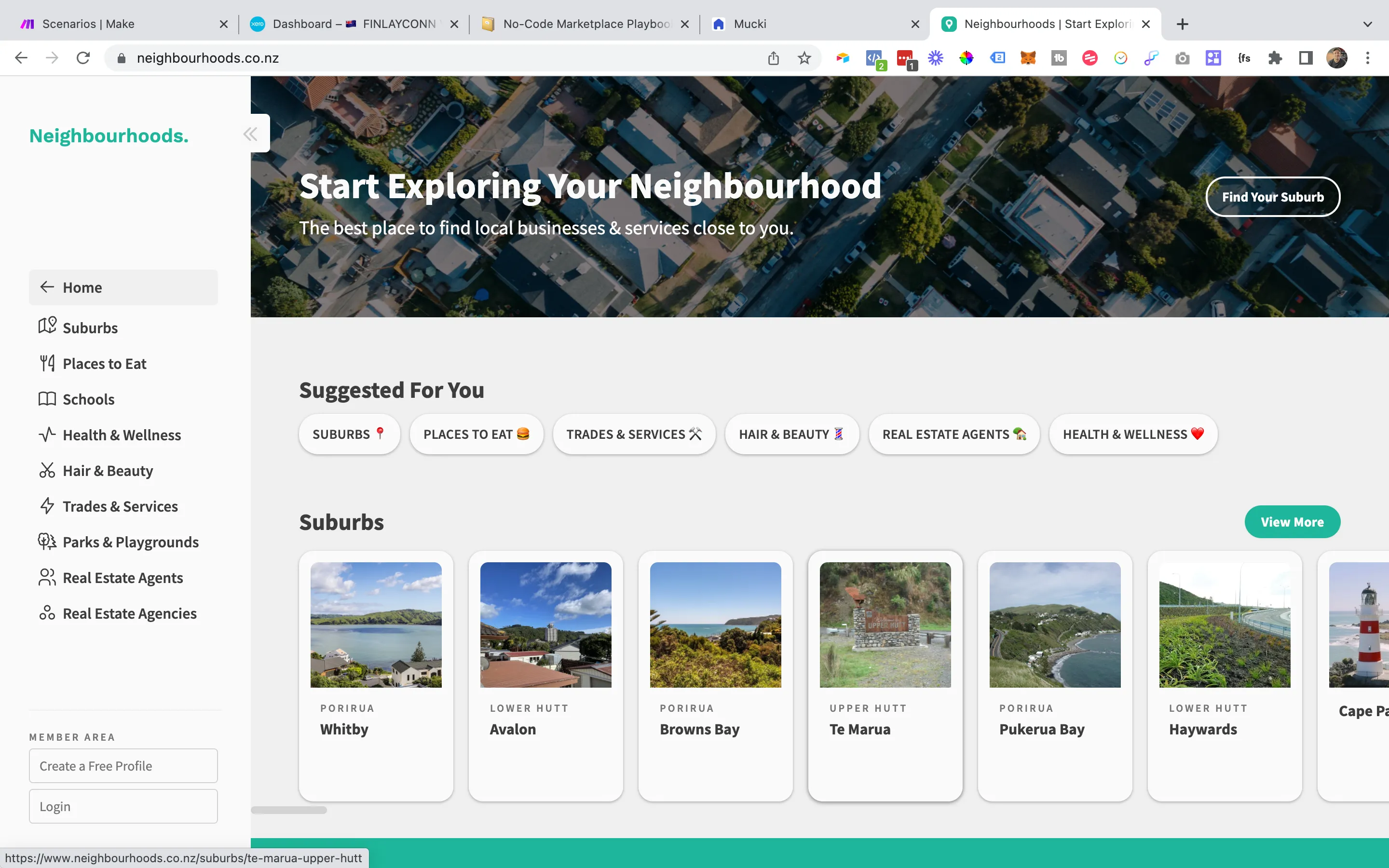Click the people Real Estate Agents icon

coord(47,578)
